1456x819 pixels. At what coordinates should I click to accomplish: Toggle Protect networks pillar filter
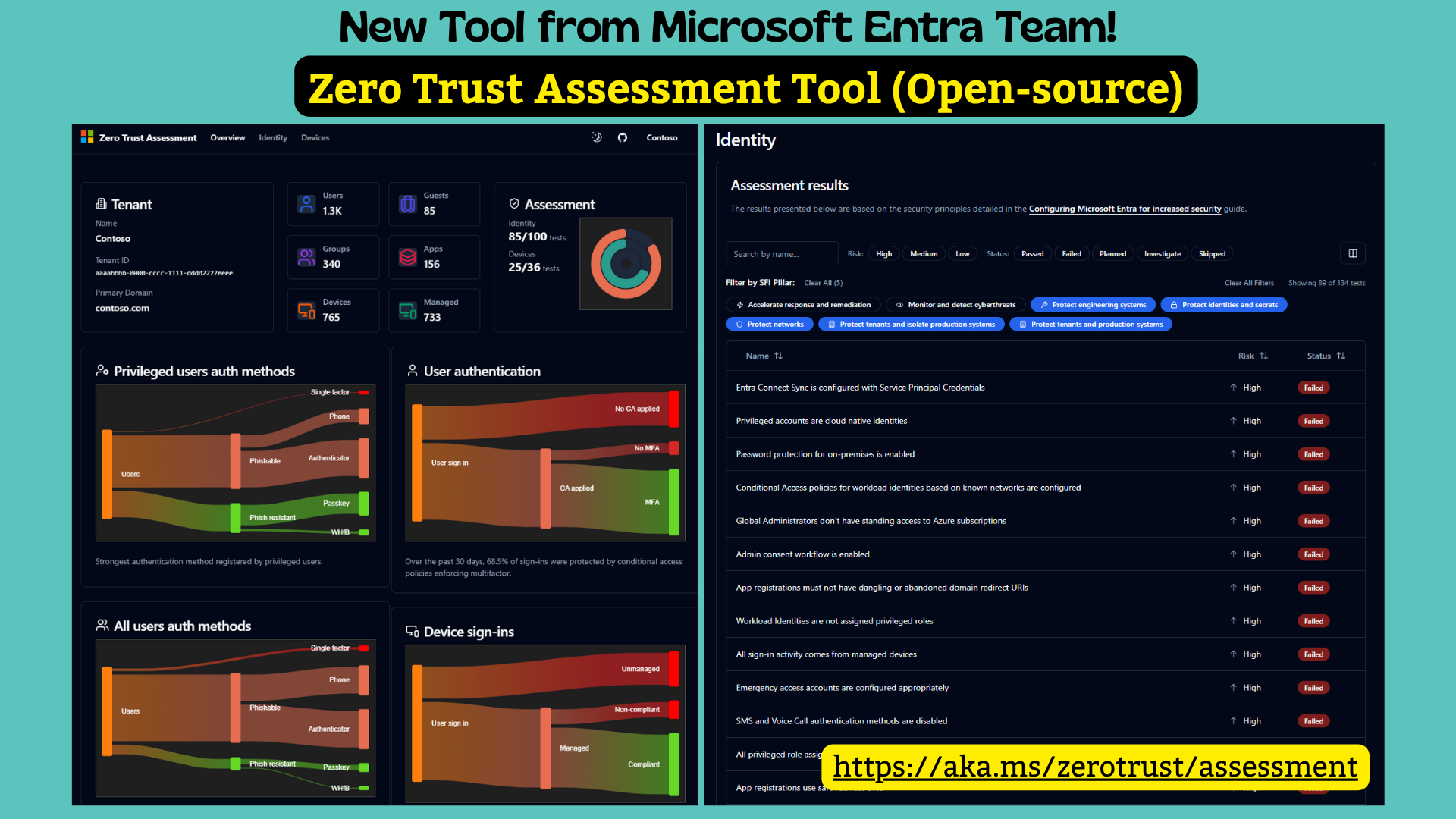pos(770,325)
